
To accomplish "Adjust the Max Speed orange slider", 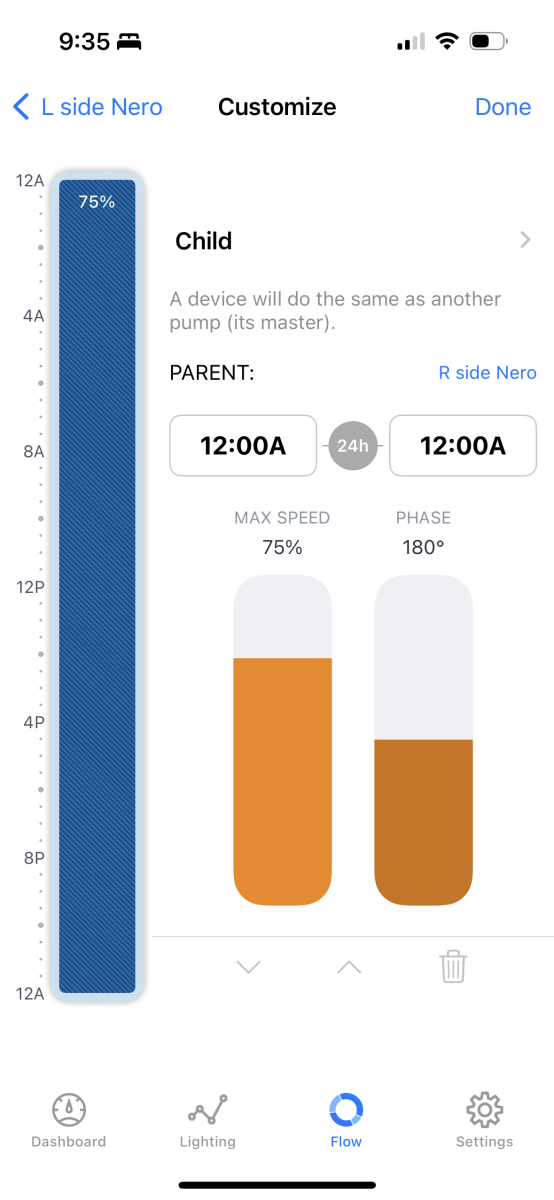I will [282, 740].
